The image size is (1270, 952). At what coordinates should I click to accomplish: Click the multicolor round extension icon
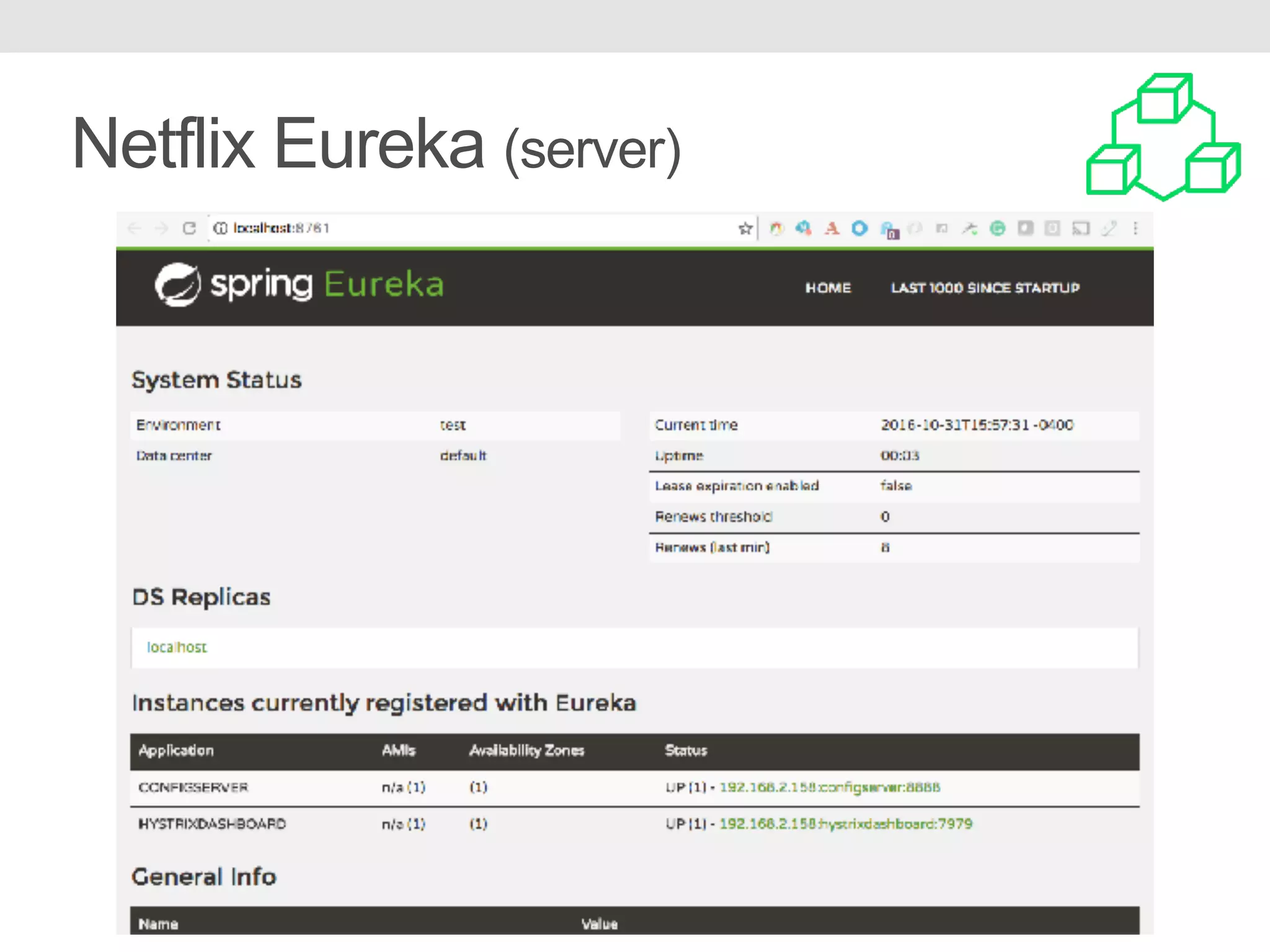(776, 229)
